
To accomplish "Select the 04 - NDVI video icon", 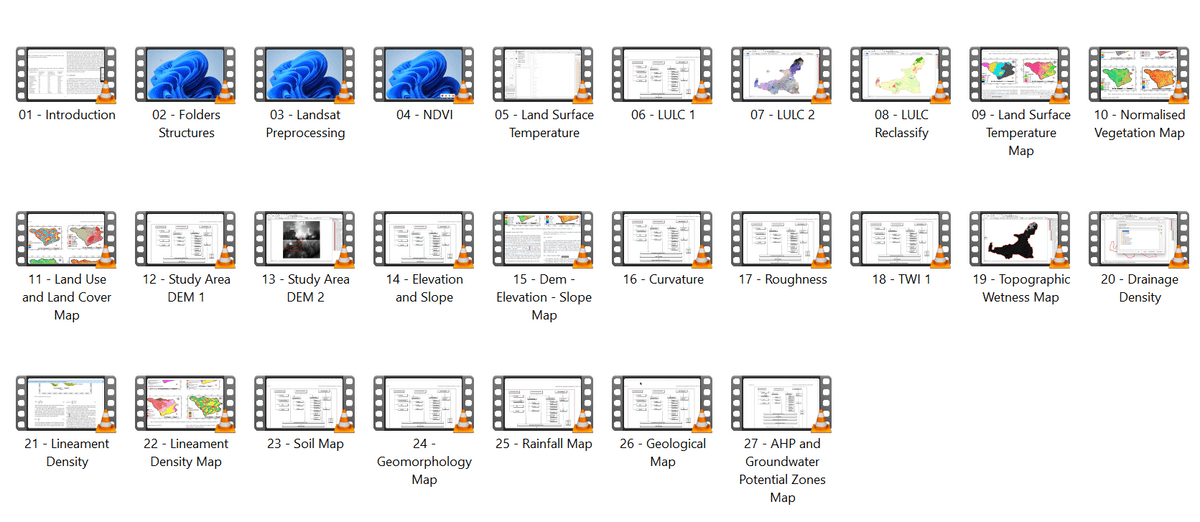I will tap(424, 75).
